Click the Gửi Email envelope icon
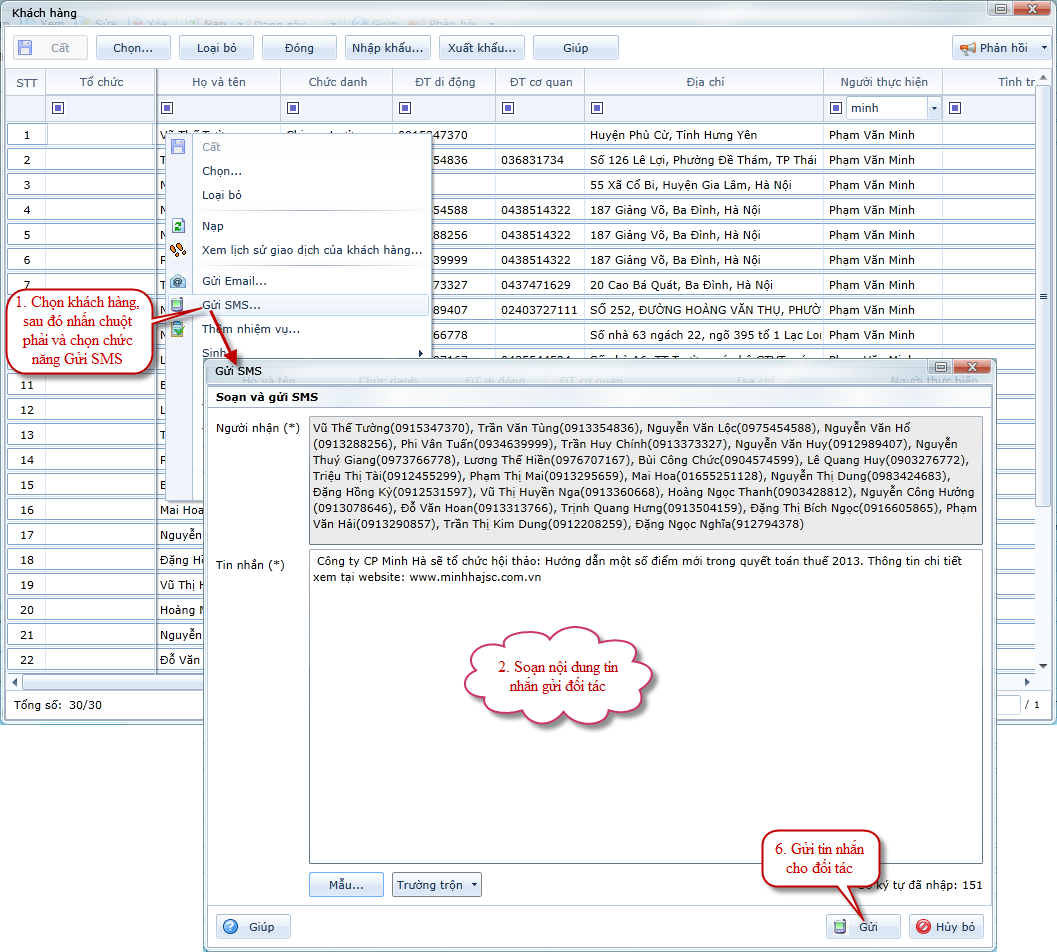 pyautogui.click(x=179, y=281)
